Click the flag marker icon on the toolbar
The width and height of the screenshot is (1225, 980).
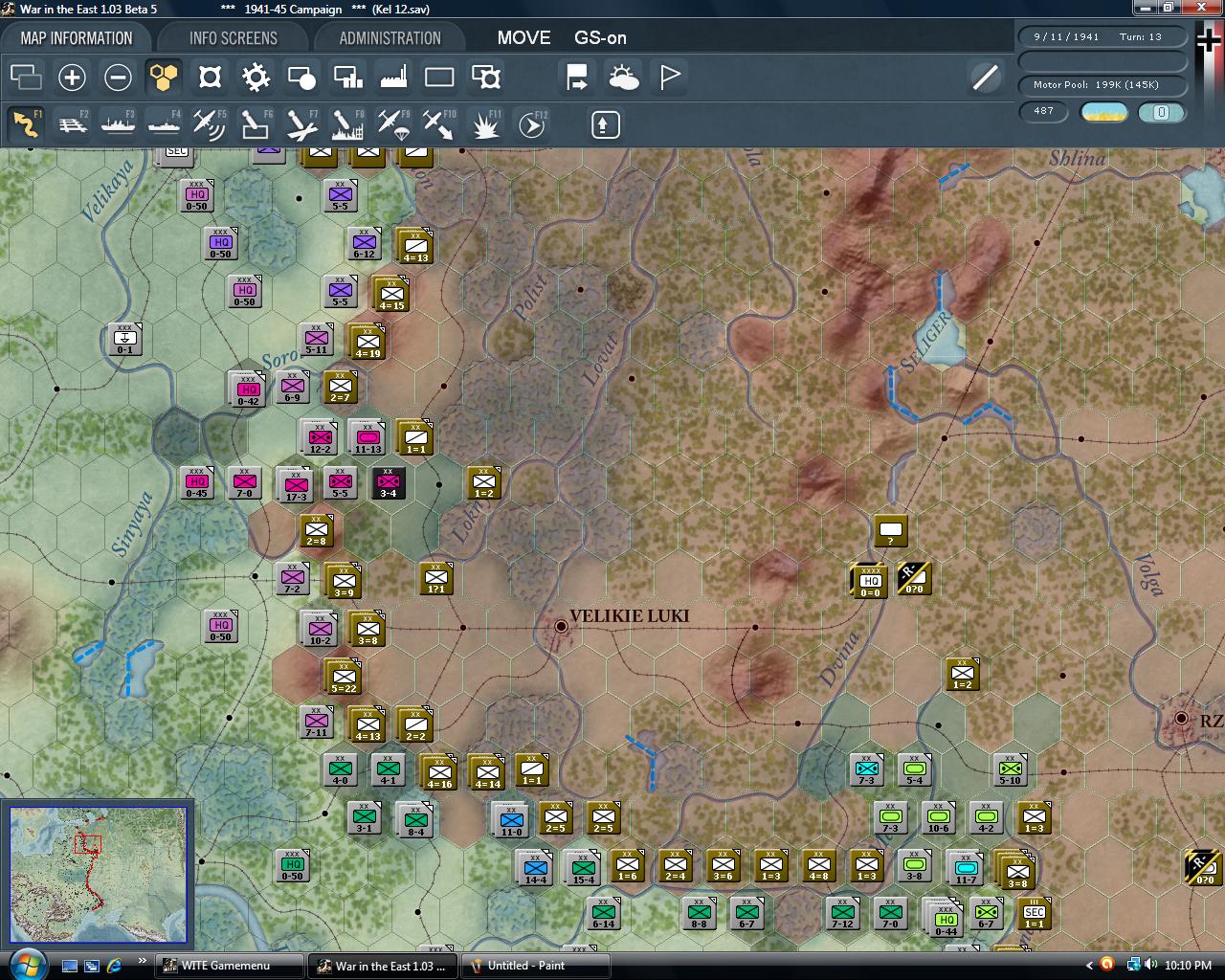click(x=669, y=78)
